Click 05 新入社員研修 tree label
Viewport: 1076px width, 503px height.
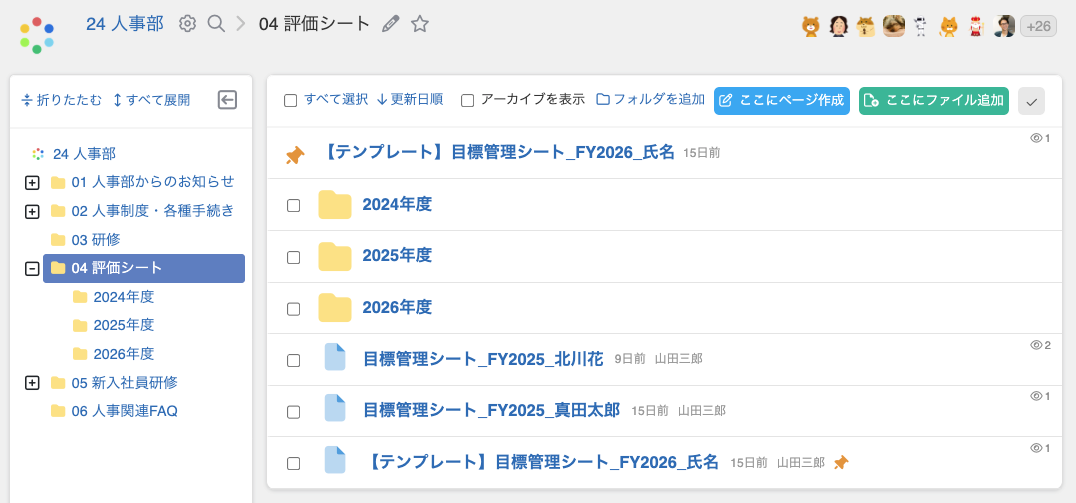tap(125, 382)
